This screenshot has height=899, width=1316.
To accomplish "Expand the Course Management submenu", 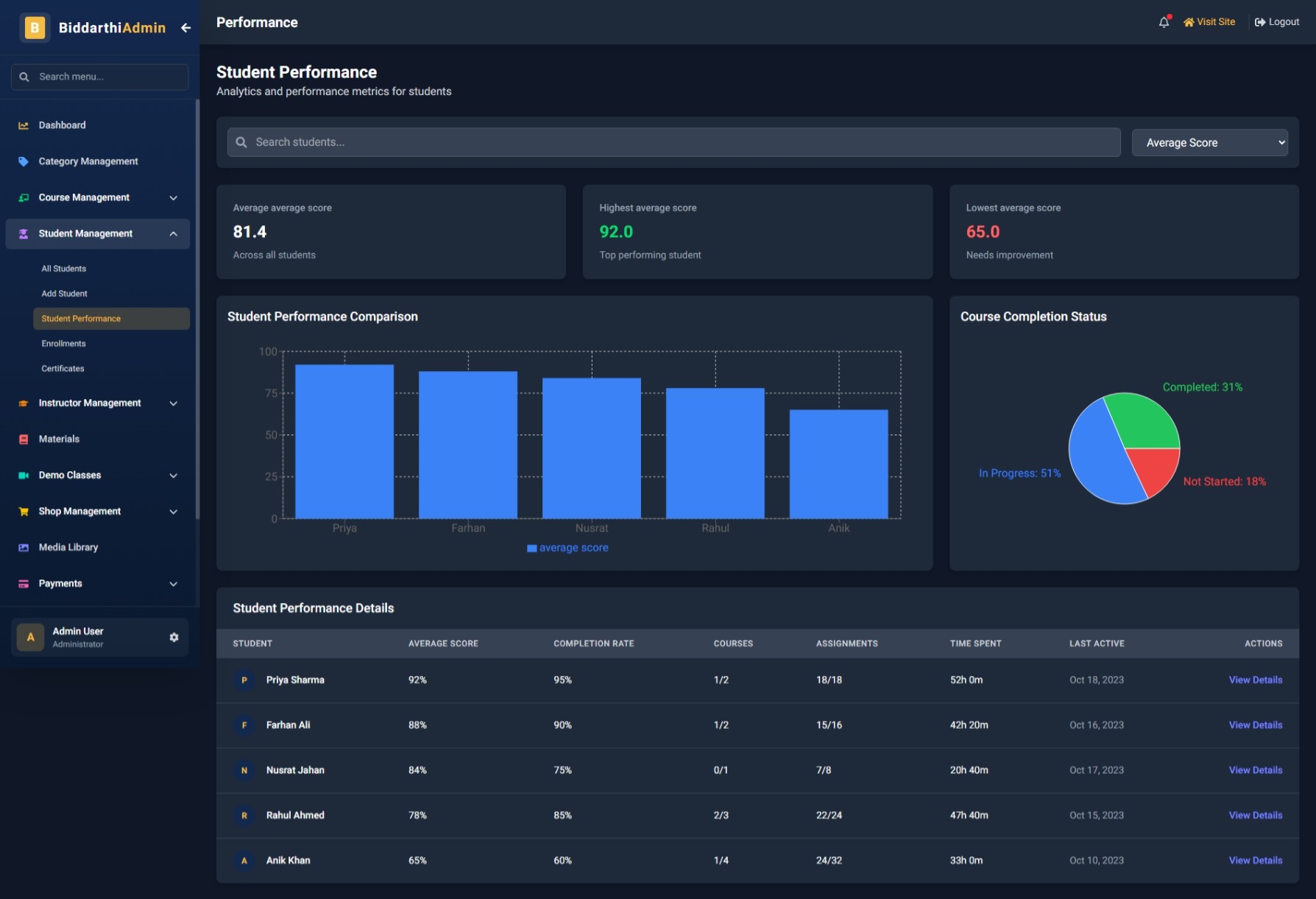I will coord(174,197).
